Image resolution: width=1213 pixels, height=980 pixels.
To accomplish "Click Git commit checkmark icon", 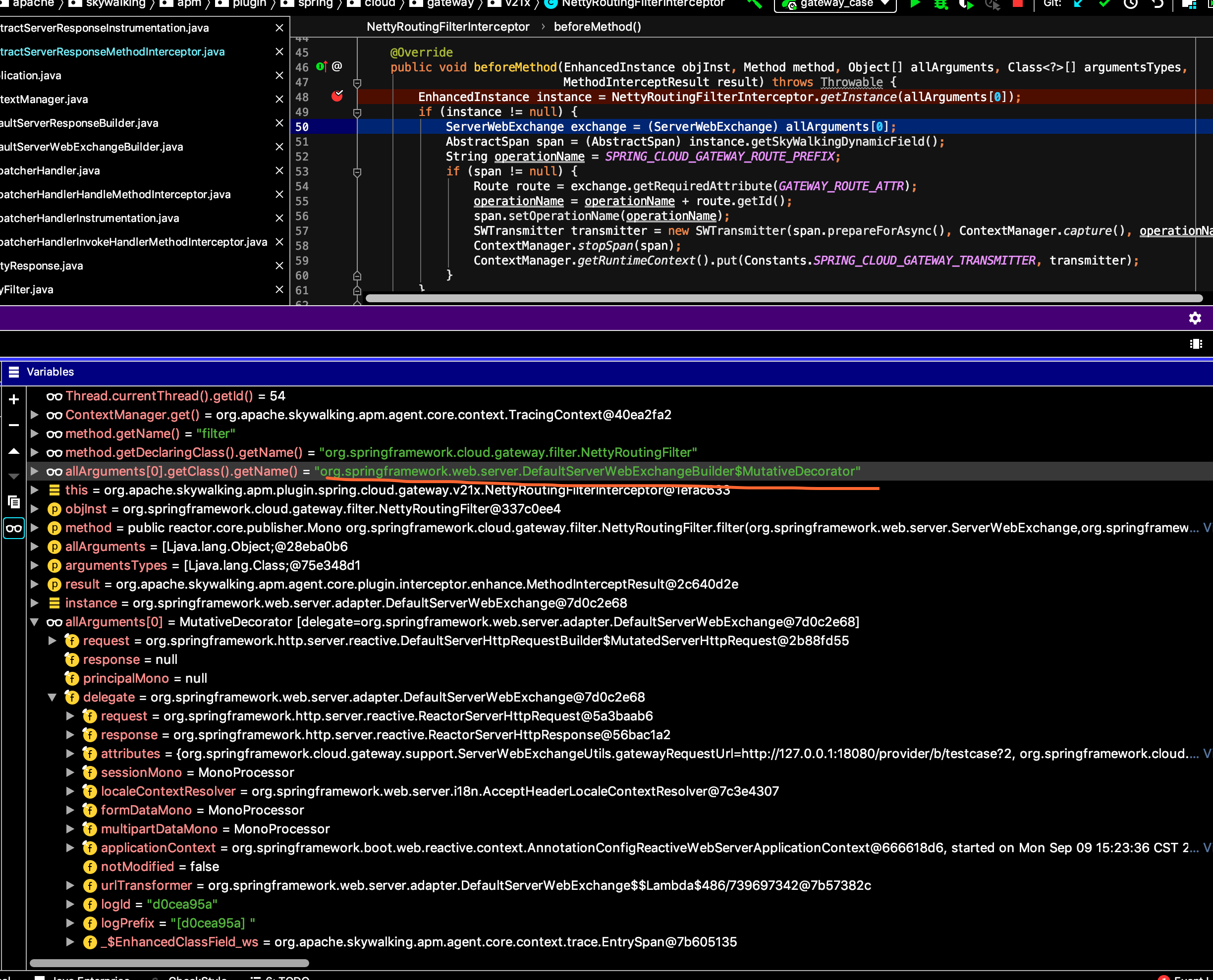I will 1104,3.
